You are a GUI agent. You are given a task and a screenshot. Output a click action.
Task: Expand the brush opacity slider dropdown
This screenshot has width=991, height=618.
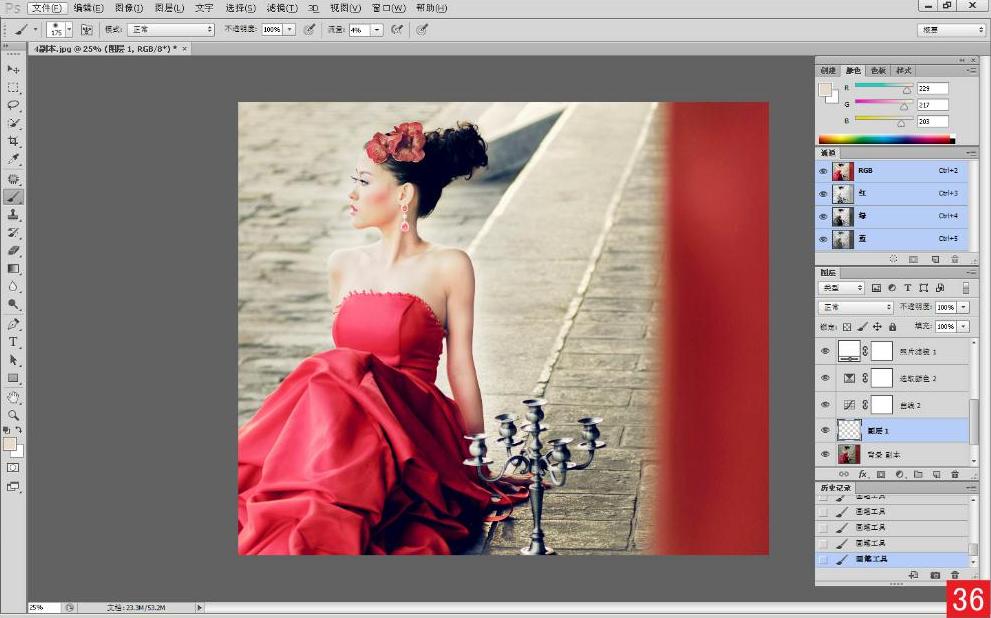(x=289, y=30)
